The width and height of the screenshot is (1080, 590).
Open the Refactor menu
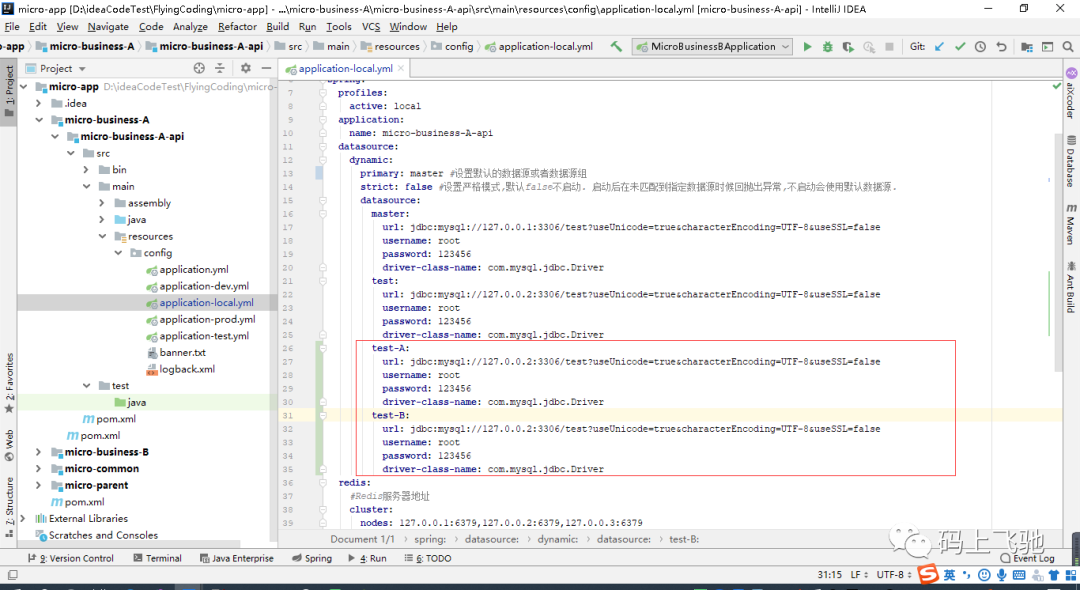coord(237,26)
